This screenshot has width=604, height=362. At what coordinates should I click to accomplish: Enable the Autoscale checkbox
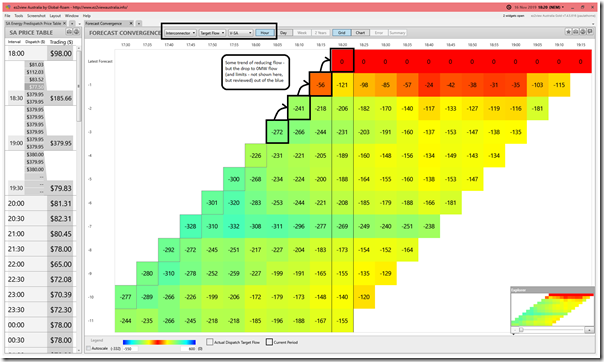click(89, 348)
